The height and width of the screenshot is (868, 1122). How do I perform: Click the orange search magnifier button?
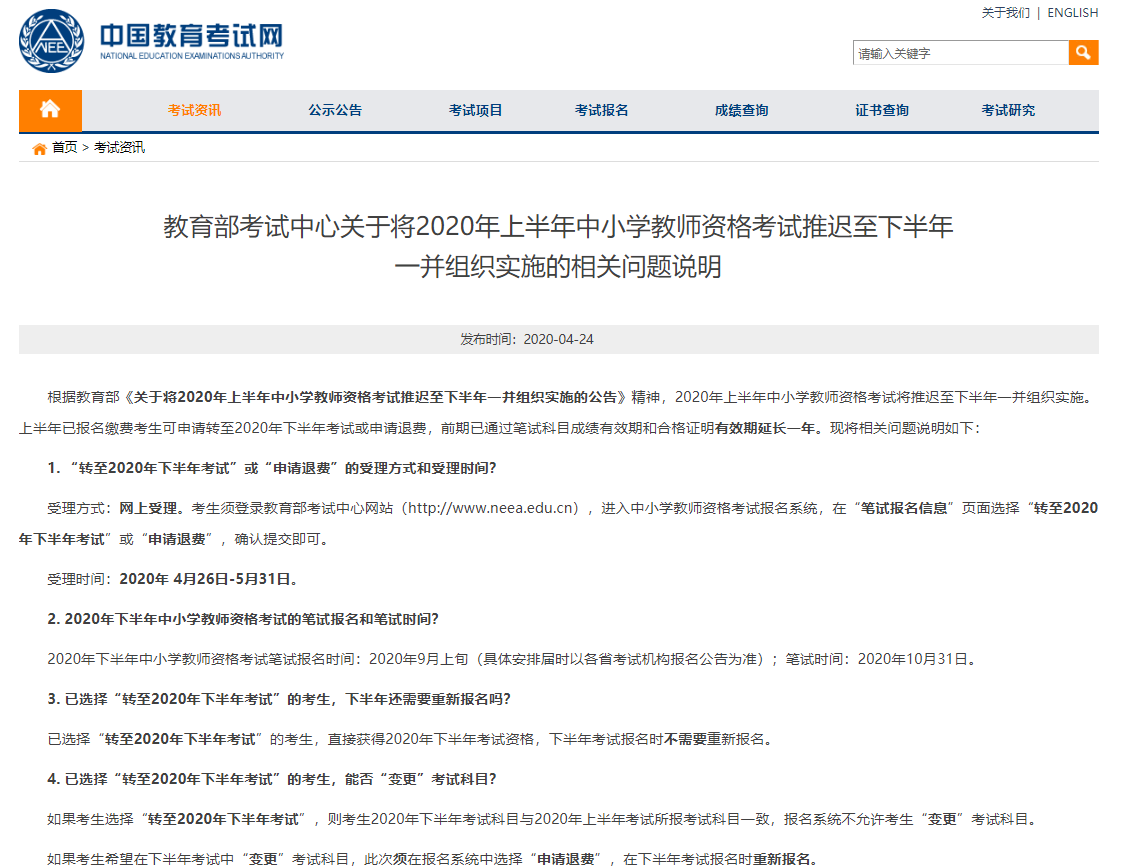coord(1083,53)
